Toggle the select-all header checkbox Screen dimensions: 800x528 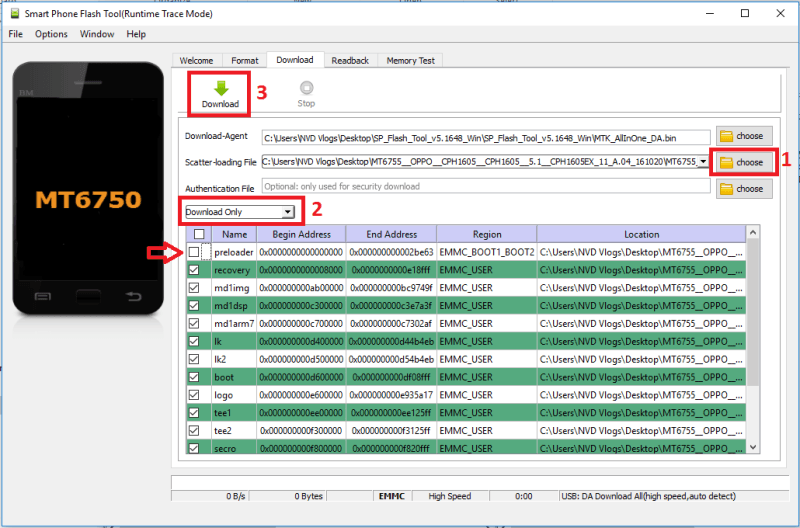pos(199,234)
